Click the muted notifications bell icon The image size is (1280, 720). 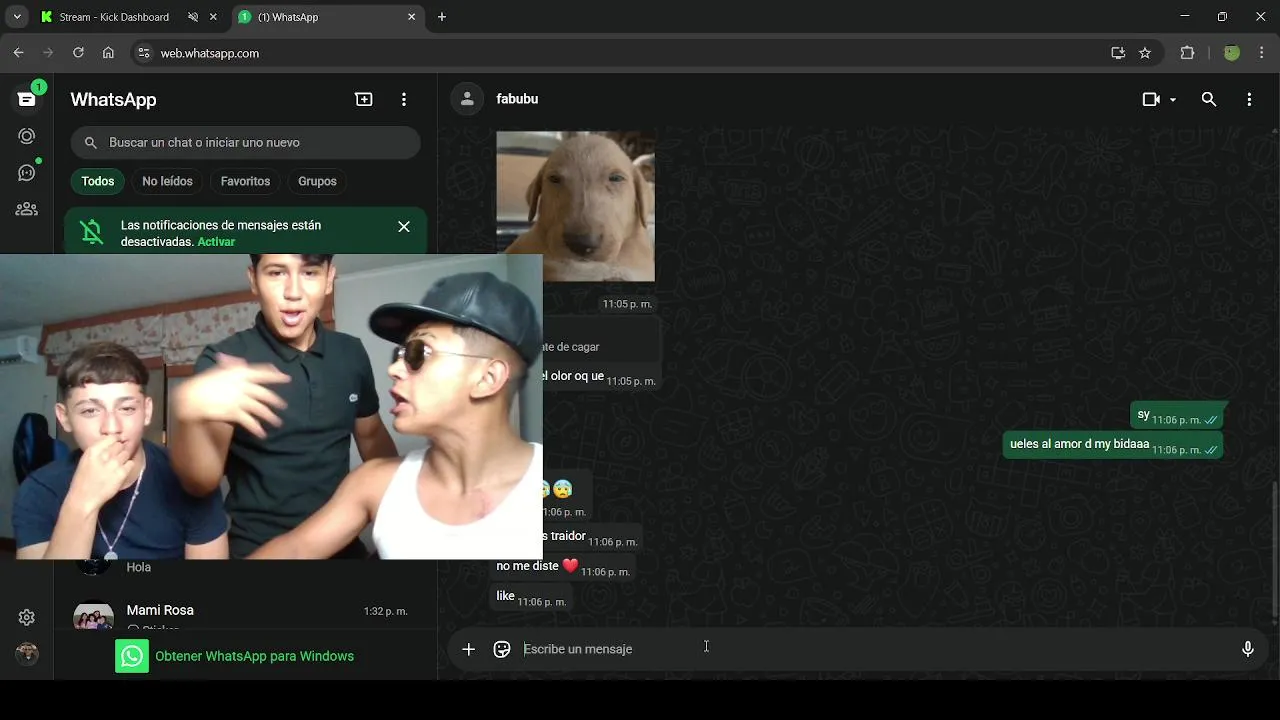[x=92, y=232]
